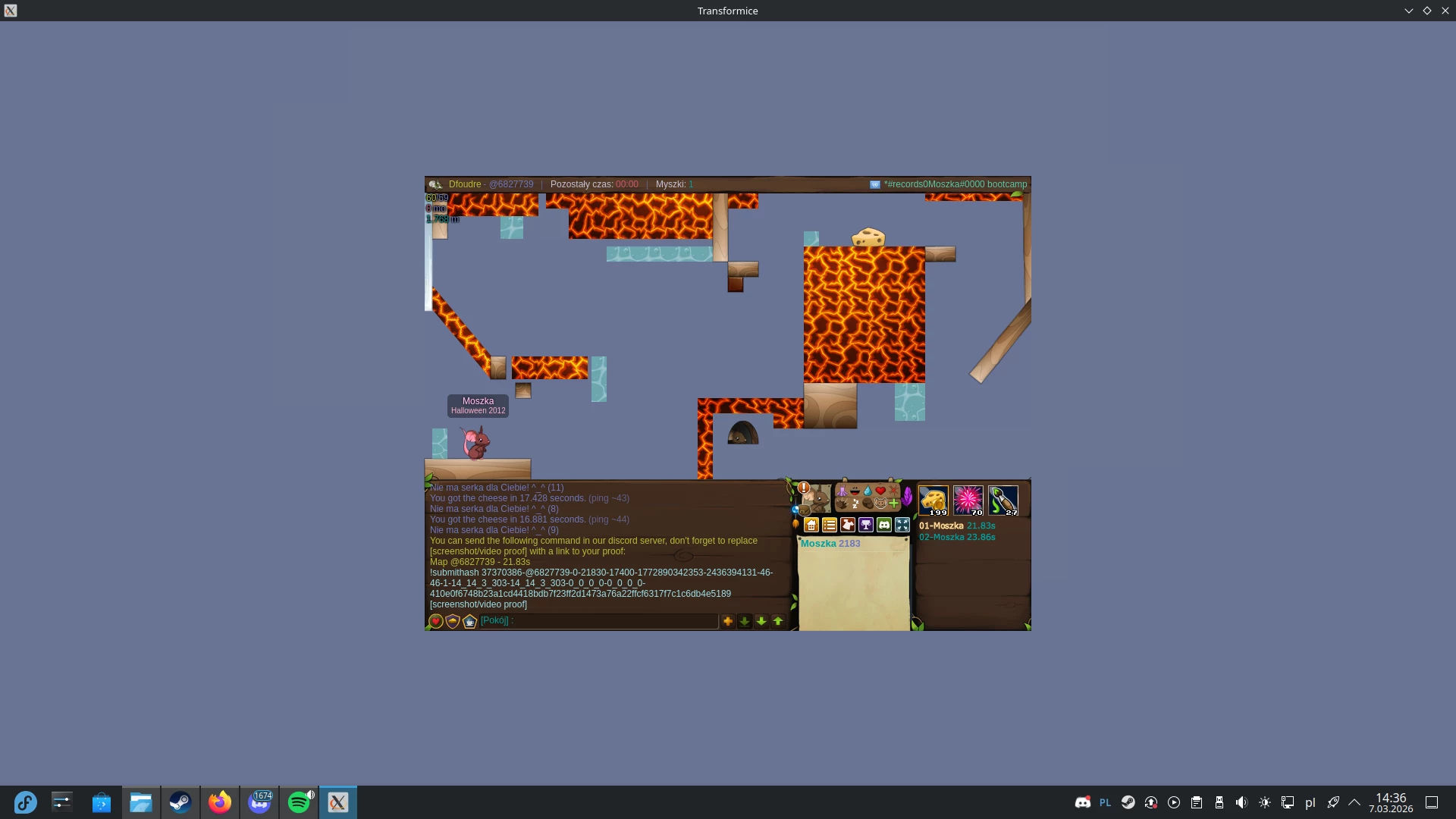Screen dimensions: 1456x819
Task: Select the paintbrush consumable item
Action: [x=1003, y=500]
